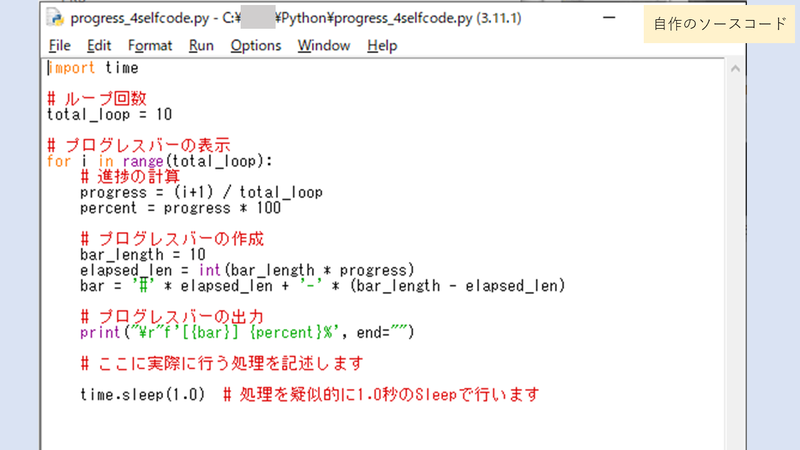The image size is (800, 450).
Task: Click the 'elapsed_len = int(...)' line
Action: 247,270
